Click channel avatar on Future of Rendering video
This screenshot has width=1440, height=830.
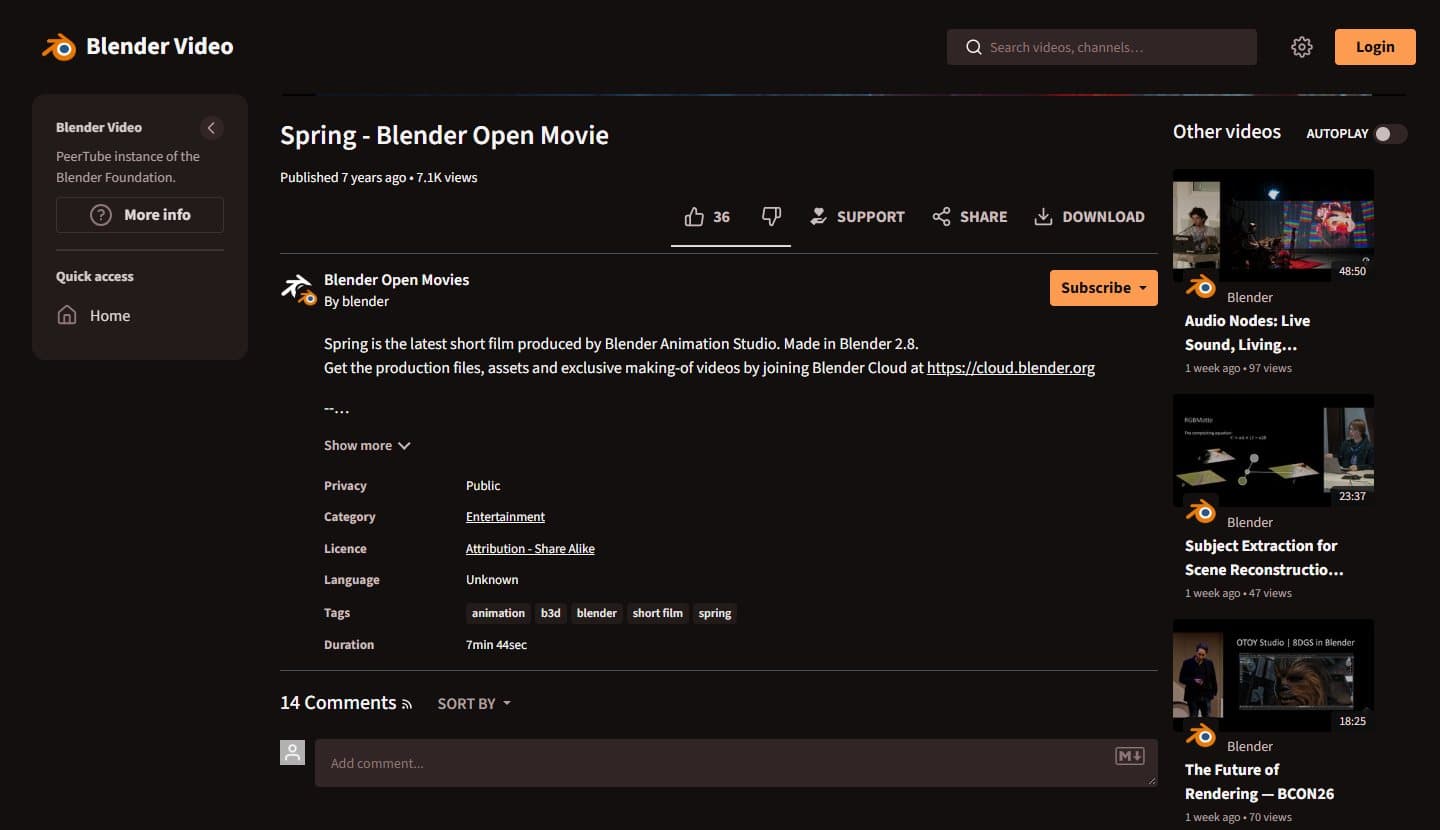coord(1200,737)
